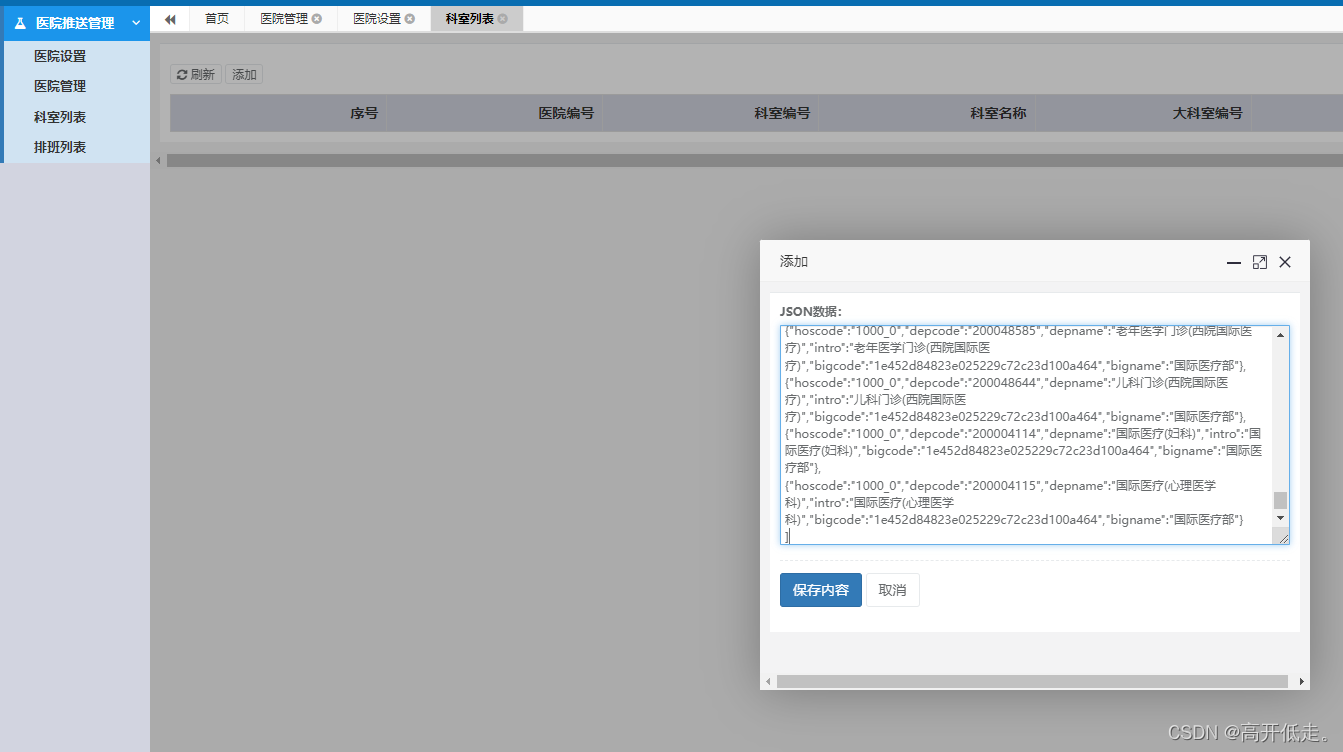The image size is (1343, 752).
Task: Click the table's horizontal scrollbar
Action: 754,160
